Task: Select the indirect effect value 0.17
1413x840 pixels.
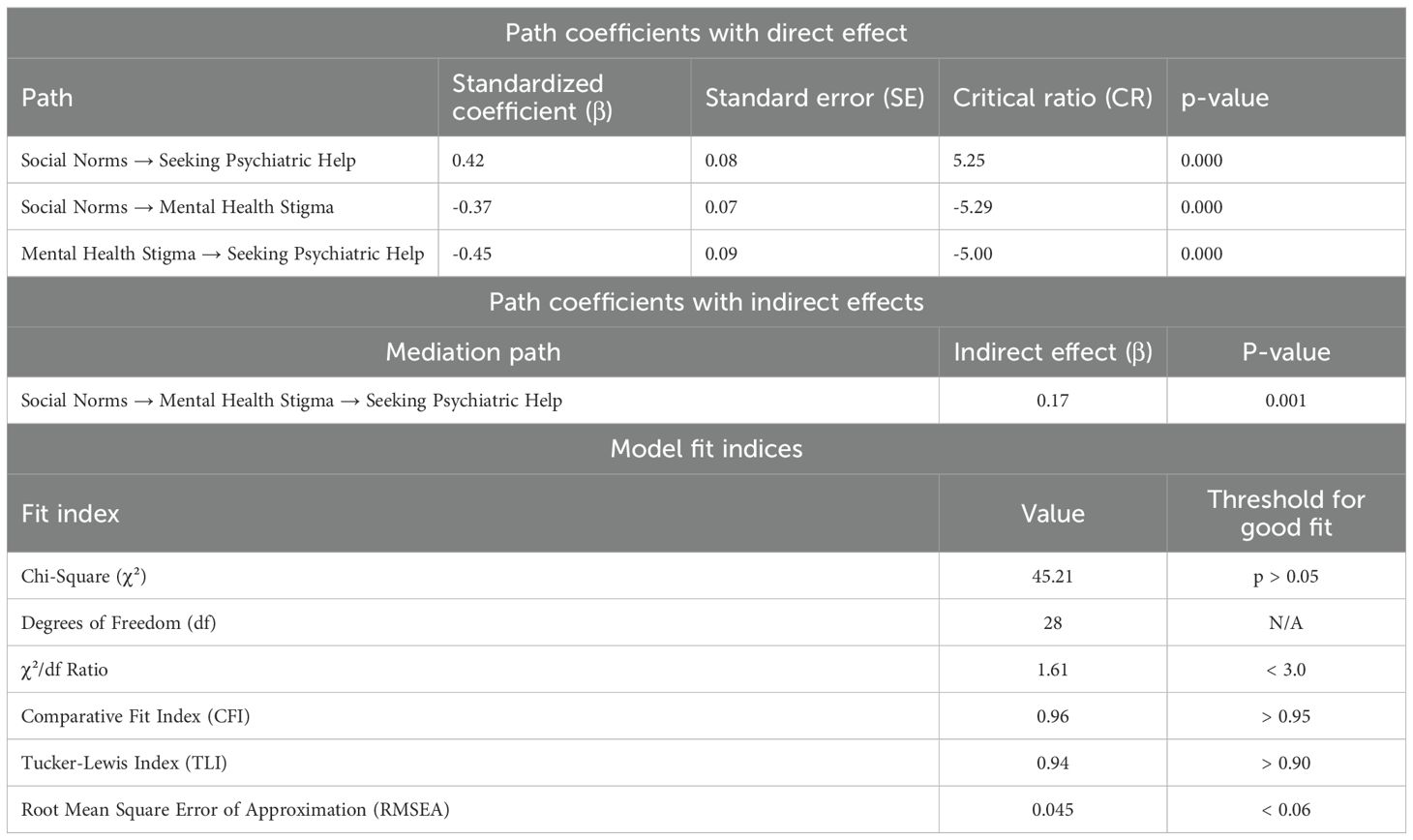Action: [1053, 401]
